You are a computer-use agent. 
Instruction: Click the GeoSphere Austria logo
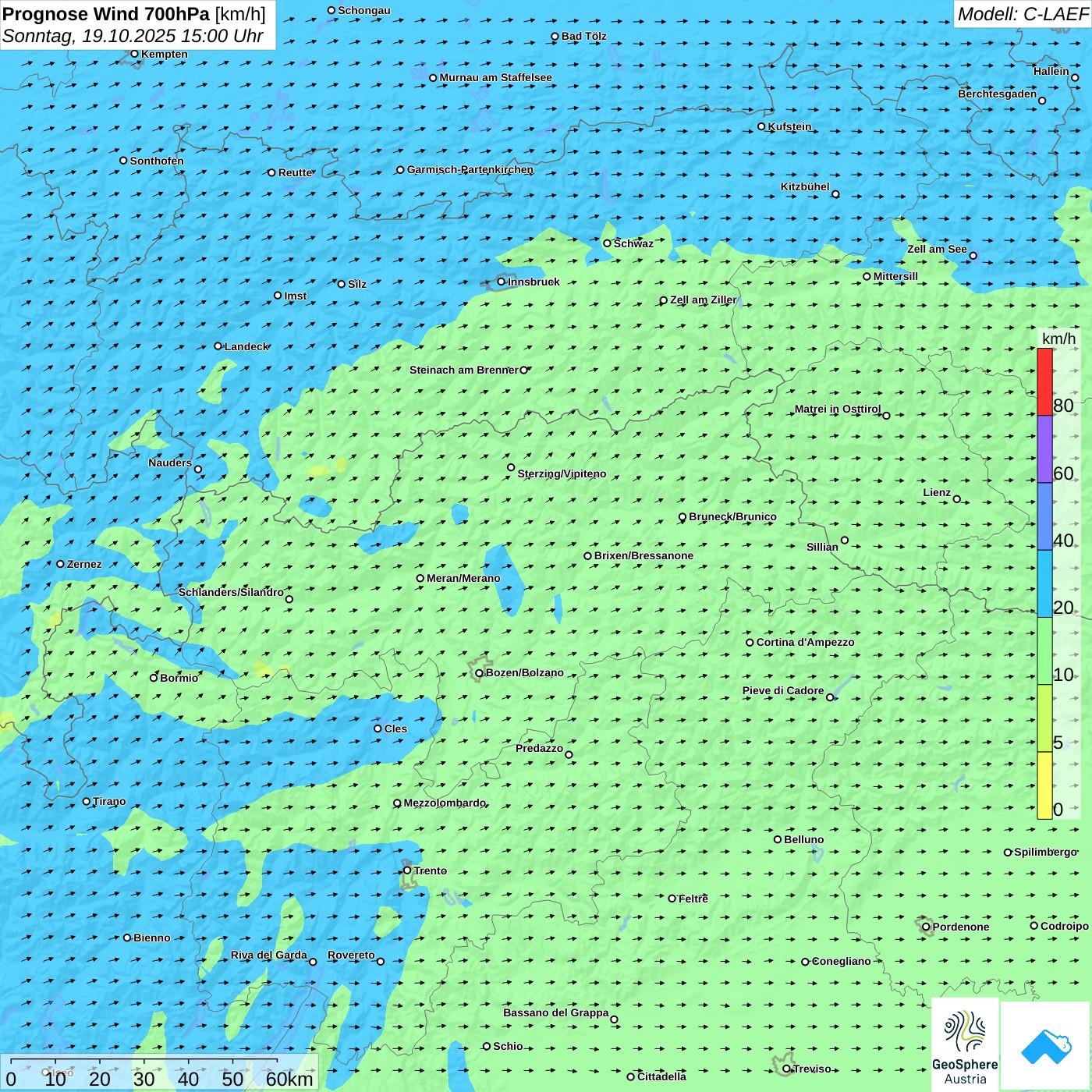pyautogui.click(x=965, y=1045)
